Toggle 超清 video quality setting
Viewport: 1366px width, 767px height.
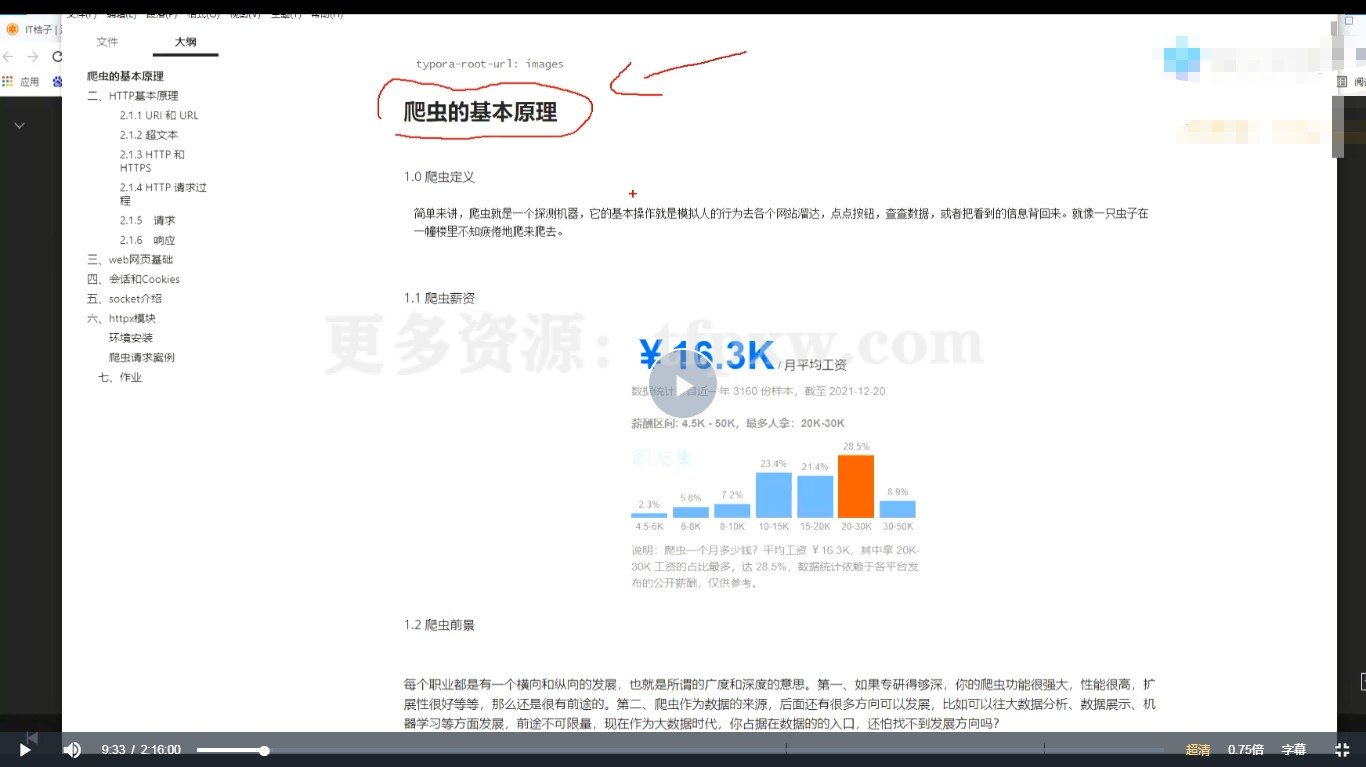(1197, 749)
